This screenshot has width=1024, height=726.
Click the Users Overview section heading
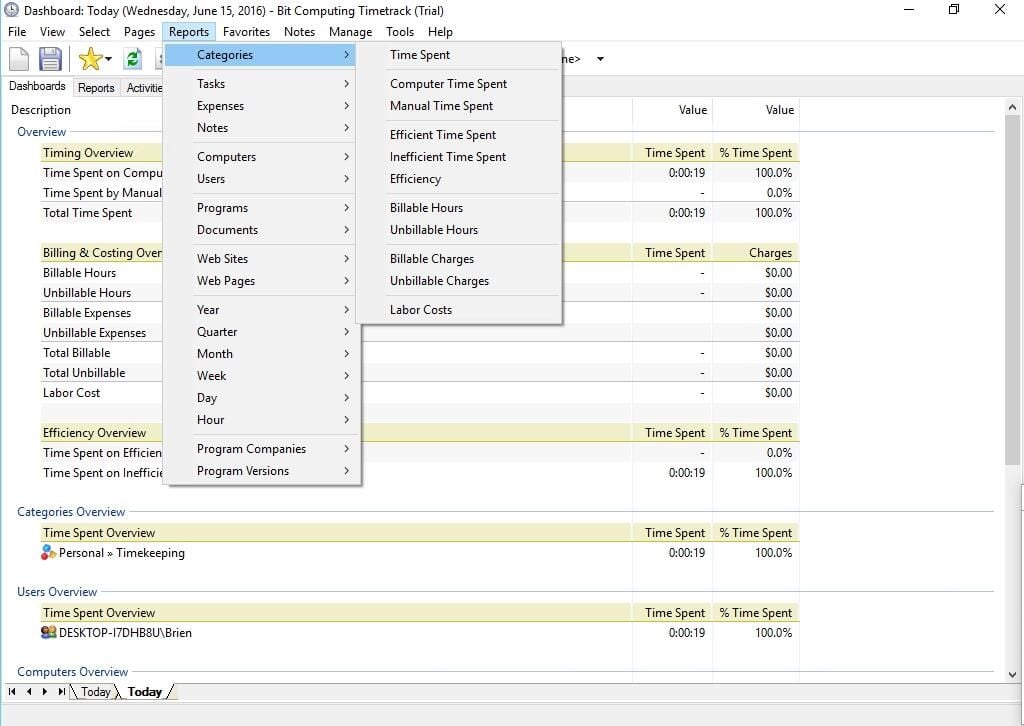[x=57, y=592]
